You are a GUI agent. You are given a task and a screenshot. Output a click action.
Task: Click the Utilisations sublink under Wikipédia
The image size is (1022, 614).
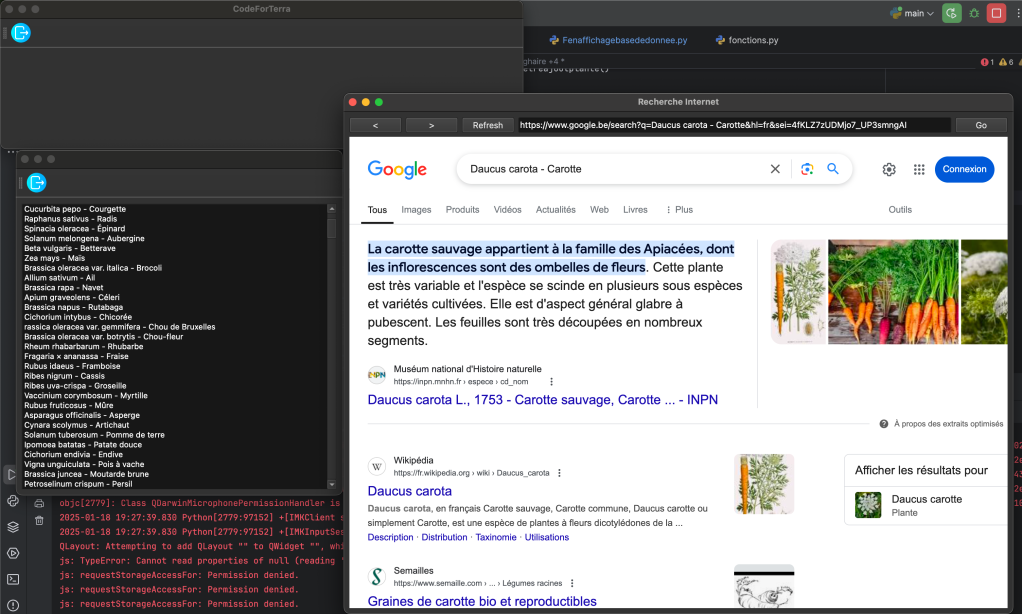coord(547,537)
